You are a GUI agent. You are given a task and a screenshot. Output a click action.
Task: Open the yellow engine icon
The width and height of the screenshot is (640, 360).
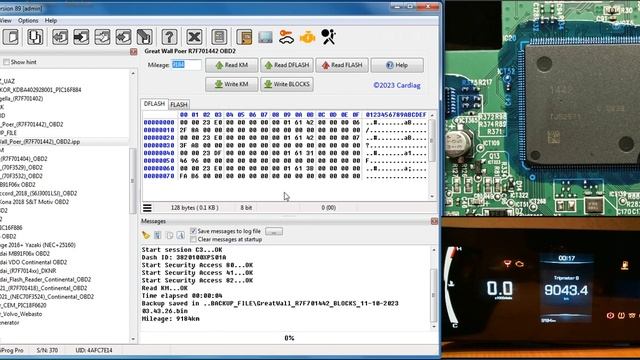pos(307,38)
